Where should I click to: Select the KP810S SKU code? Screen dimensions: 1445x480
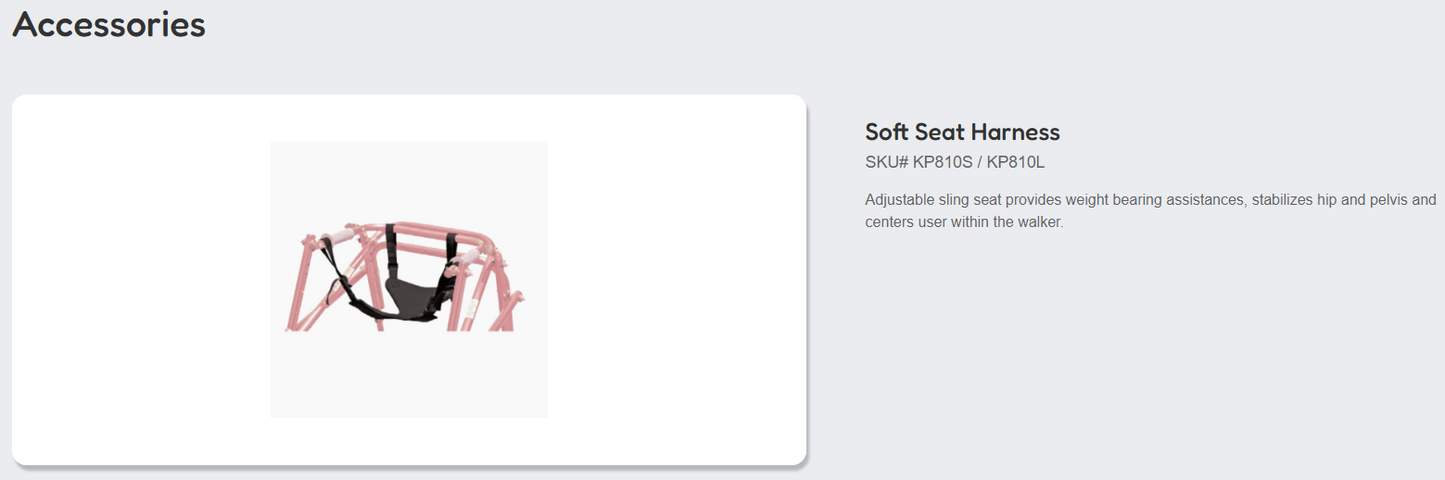943,162
